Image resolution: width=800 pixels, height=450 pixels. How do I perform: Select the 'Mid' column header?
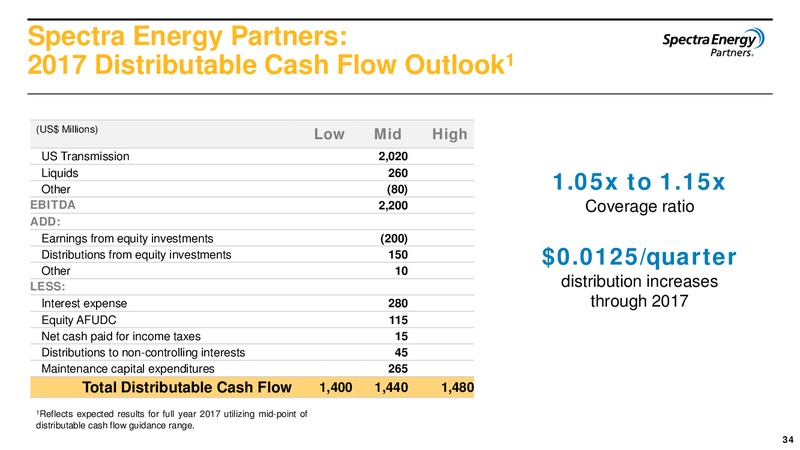388,134
